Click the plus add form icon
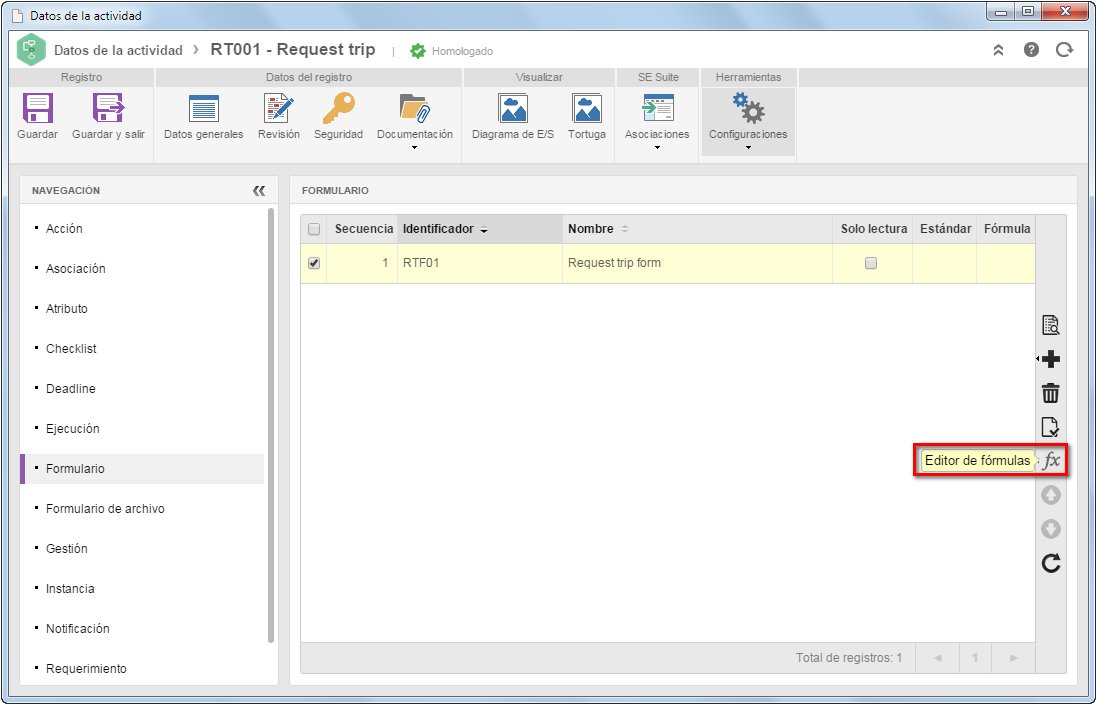The image size is (1097, 705). tap(1051, 359)
